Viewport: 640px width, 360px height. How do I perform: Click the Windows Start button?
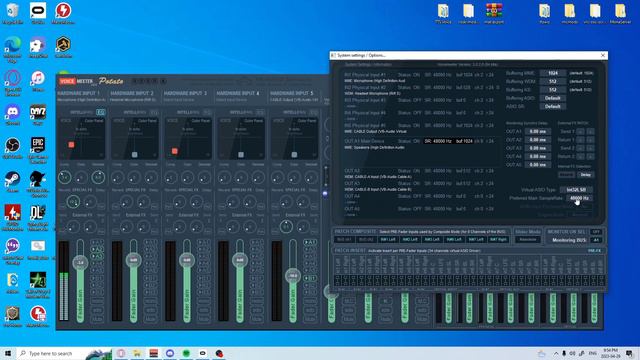click(x=8, y=353)
